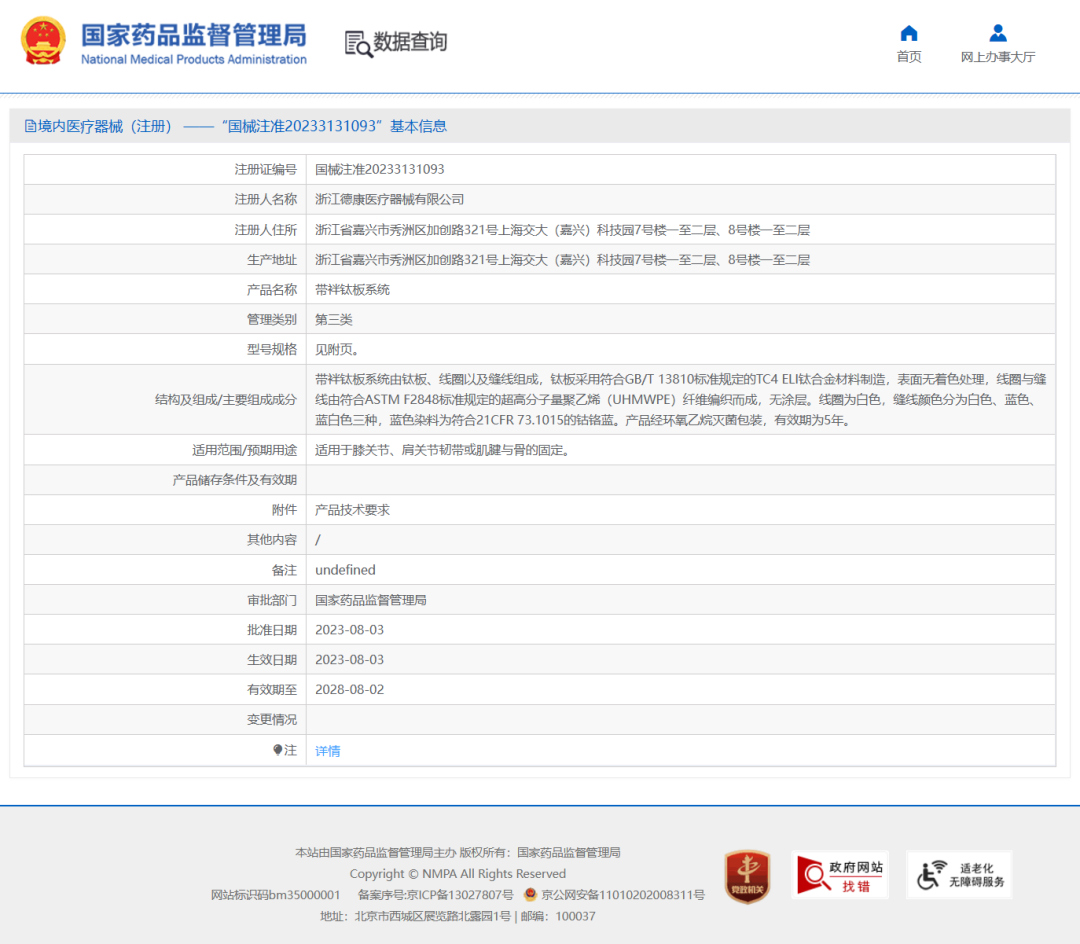1080x944 pixels.
Task: Click the small icon before 注 label
Action: point(278,750)
